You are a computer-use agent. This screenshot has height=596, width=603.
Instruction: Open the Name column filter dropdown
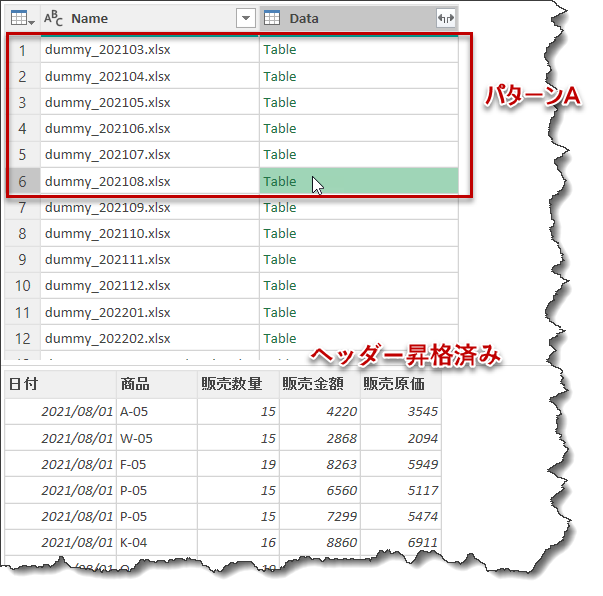click(246, 18)
